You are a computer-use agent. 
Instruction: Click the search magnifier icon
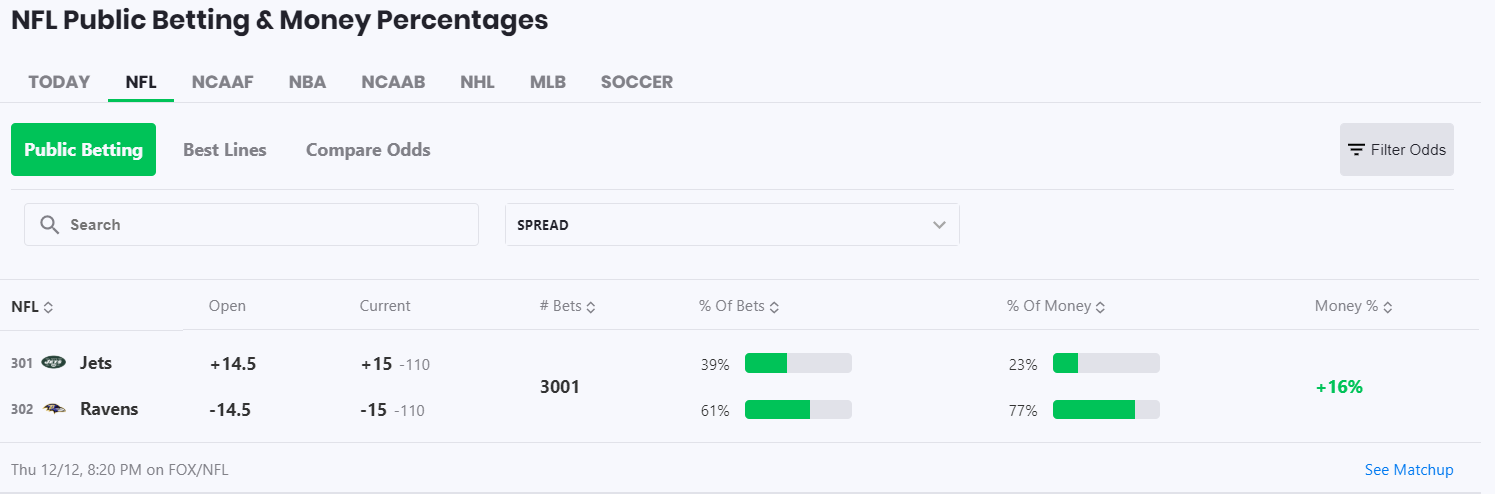(49, 225)
